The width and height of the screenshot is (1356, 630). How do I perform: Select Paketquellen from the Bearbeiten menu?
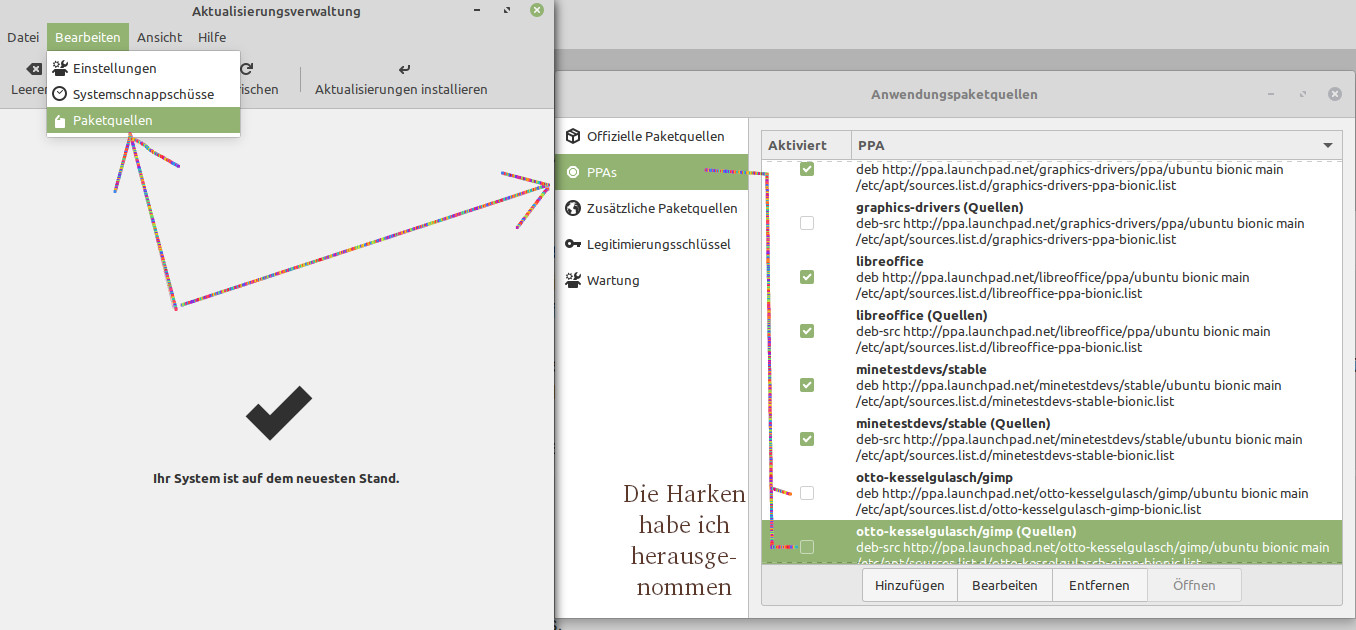click(113, 120)
